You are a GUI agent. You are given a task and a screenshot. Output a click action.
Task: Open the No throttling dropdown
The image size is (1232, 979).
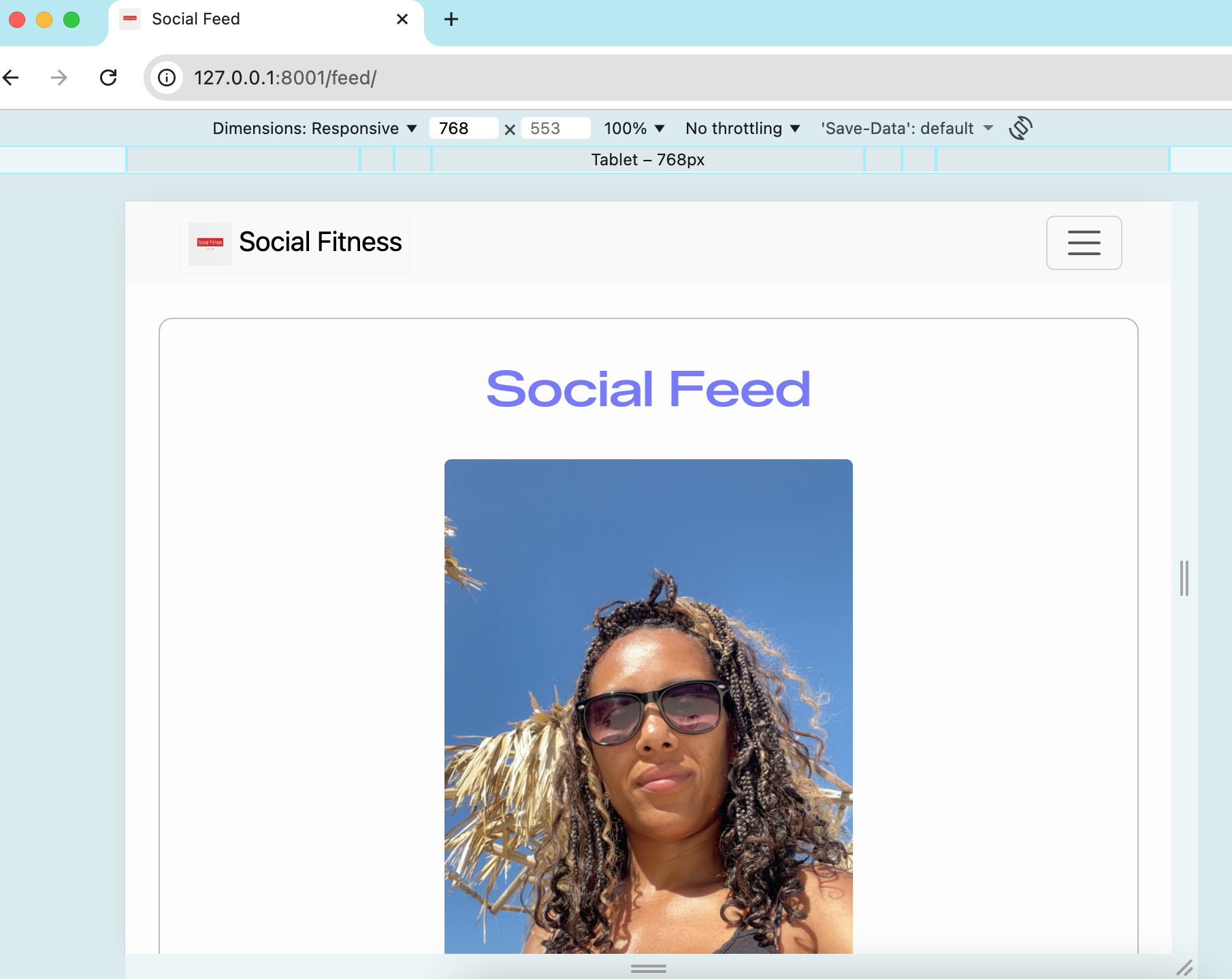coord(742,128)
